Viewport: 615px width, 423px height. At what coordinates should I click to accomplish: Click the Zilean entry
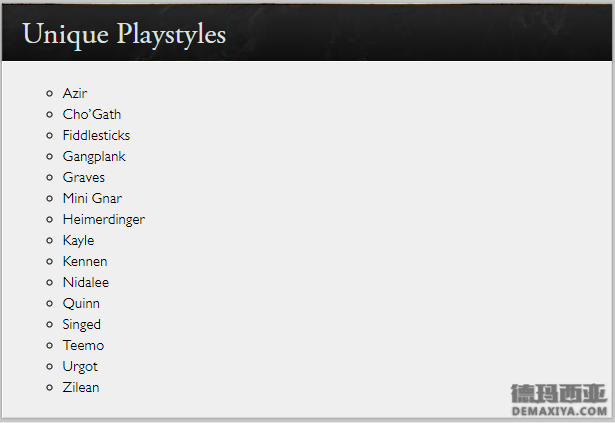81,387
